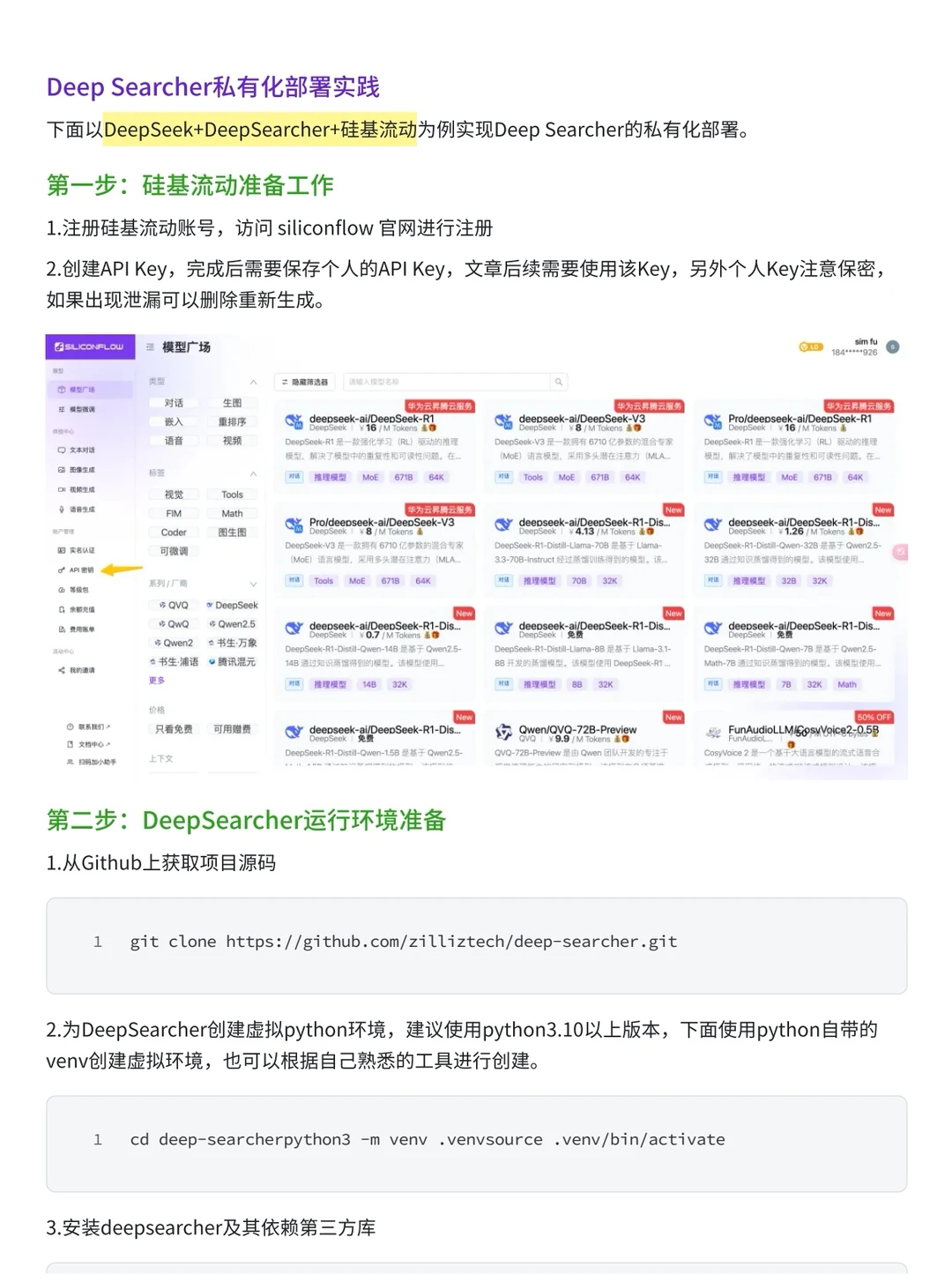Screen dimensions: 952x1282
Task: Toggle the FIM tag filter
Action: point(174,514)
